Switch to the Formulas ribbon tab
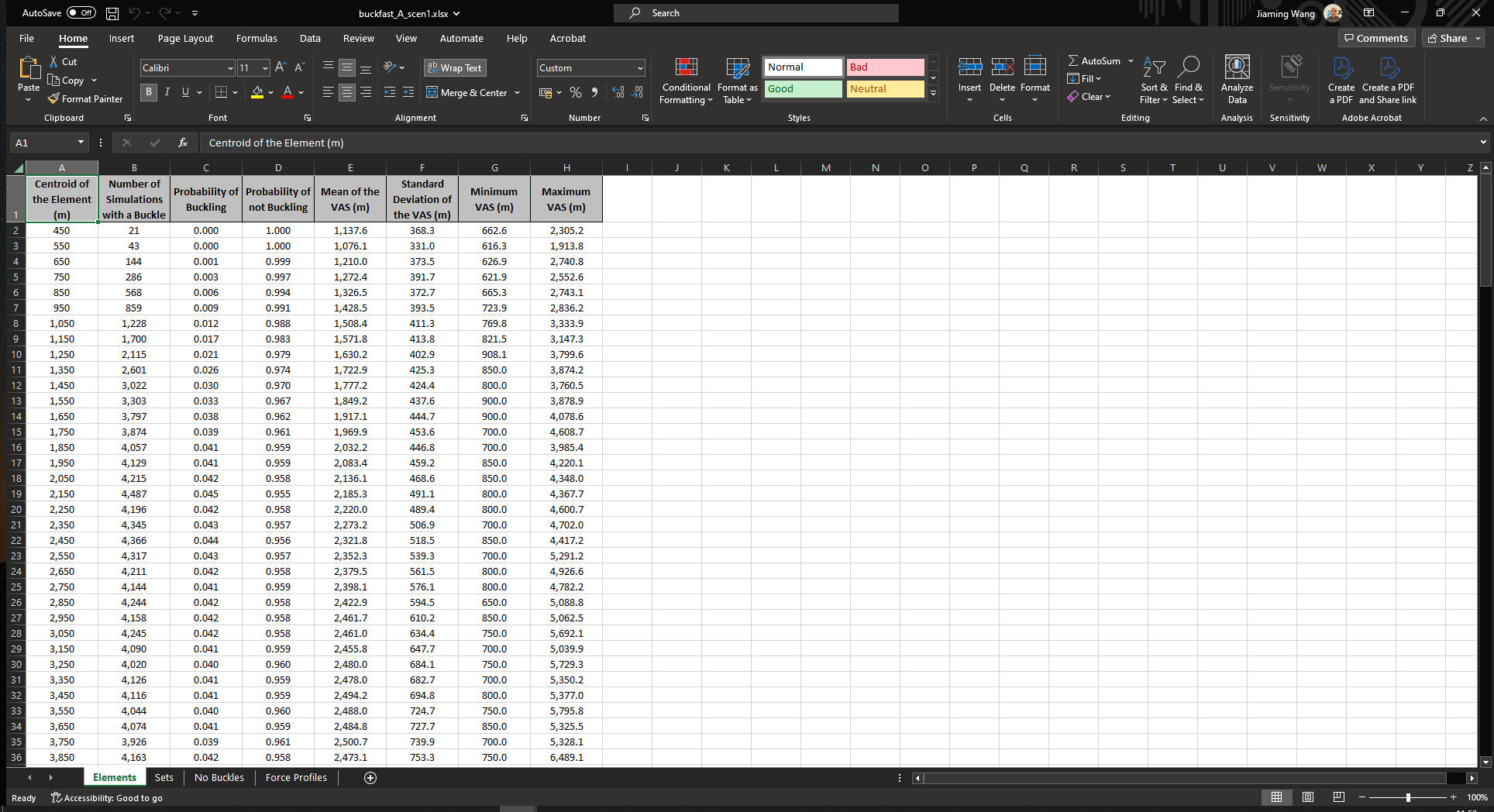Viewport: 1494px width, 812px height. [x=256, y=38]
